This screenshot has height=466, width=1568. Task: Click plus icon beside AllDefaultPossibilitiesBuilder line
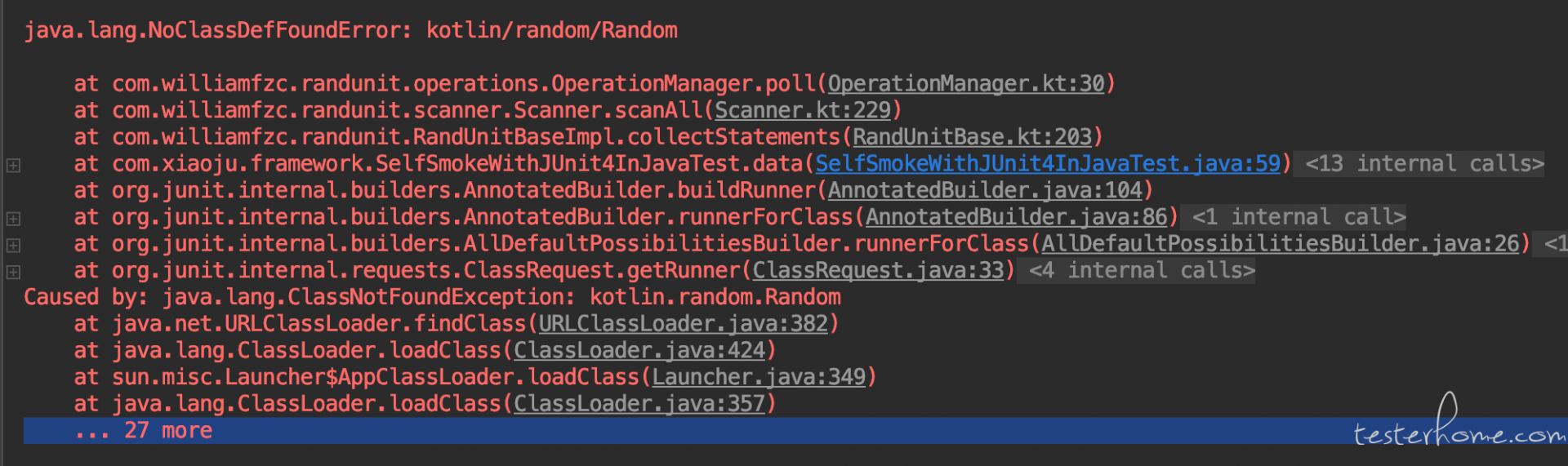(13, 245)
